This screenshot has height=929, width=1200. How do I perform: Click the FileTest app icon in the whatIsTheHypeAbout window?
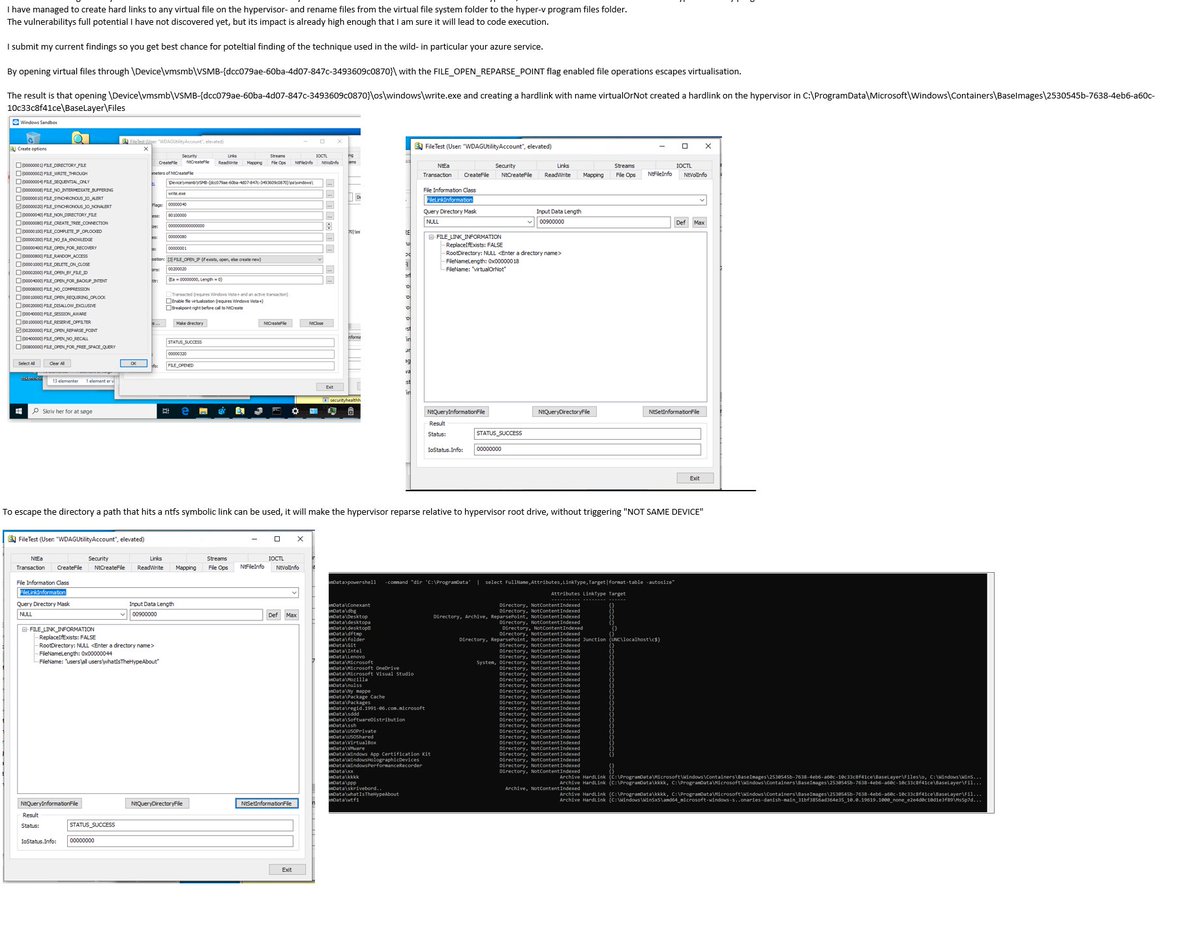(12, 539)
